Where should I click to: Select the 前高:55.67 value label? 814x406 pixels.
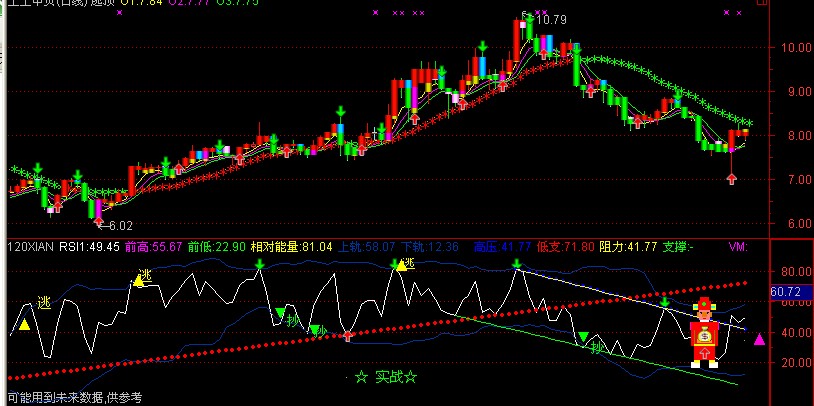[x=153, y=246]
